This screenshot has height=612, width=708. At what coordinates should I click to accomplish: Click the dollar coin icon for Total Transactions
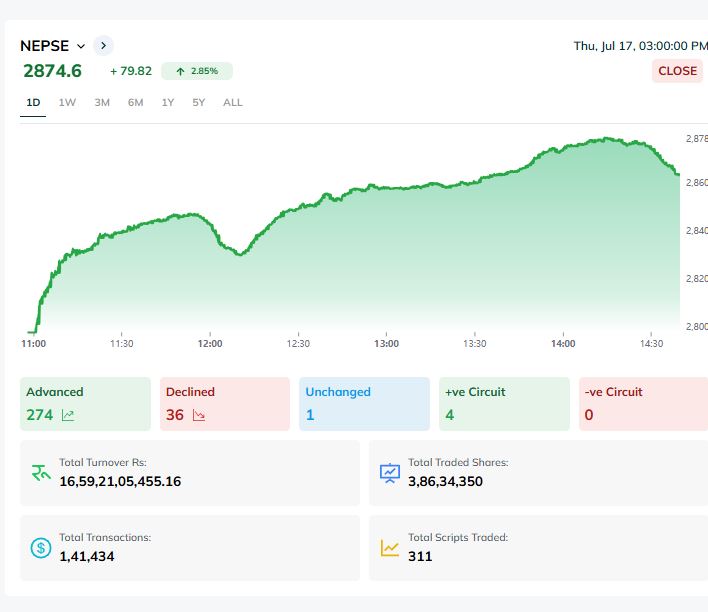41,547
